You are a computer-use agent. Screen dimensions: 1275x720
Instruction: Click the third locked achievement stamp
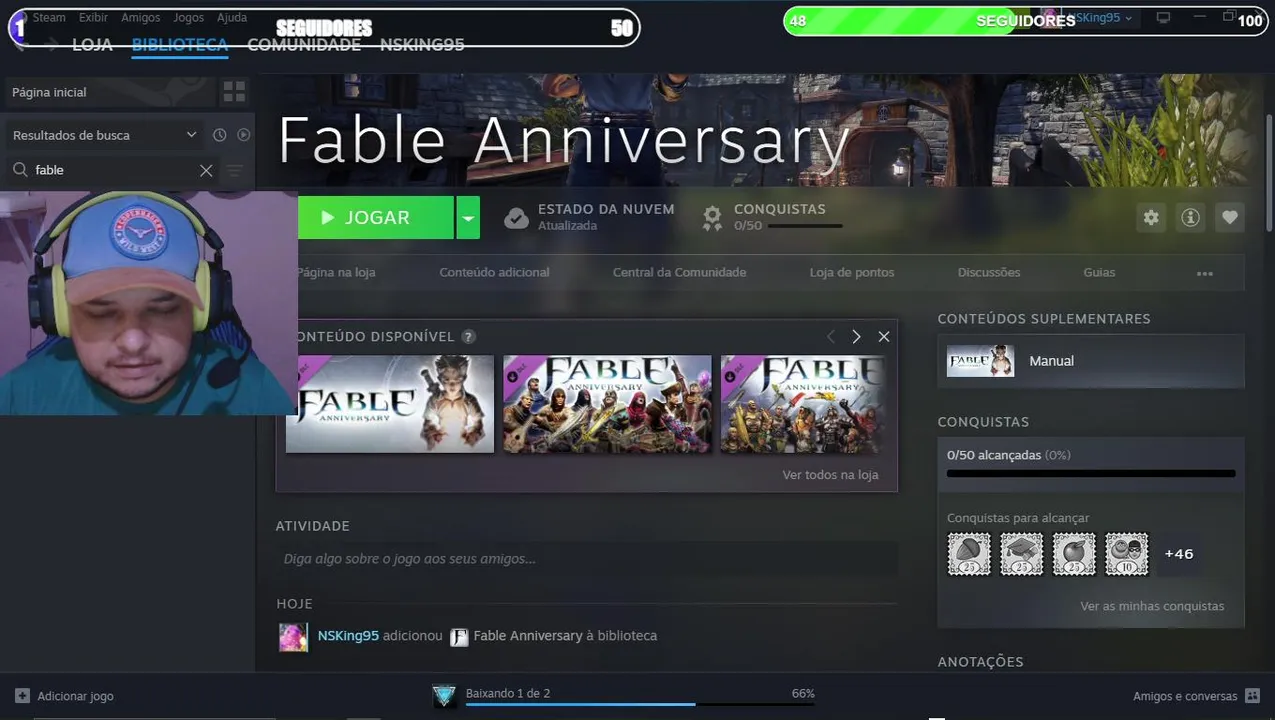(x=1074, y=553)
